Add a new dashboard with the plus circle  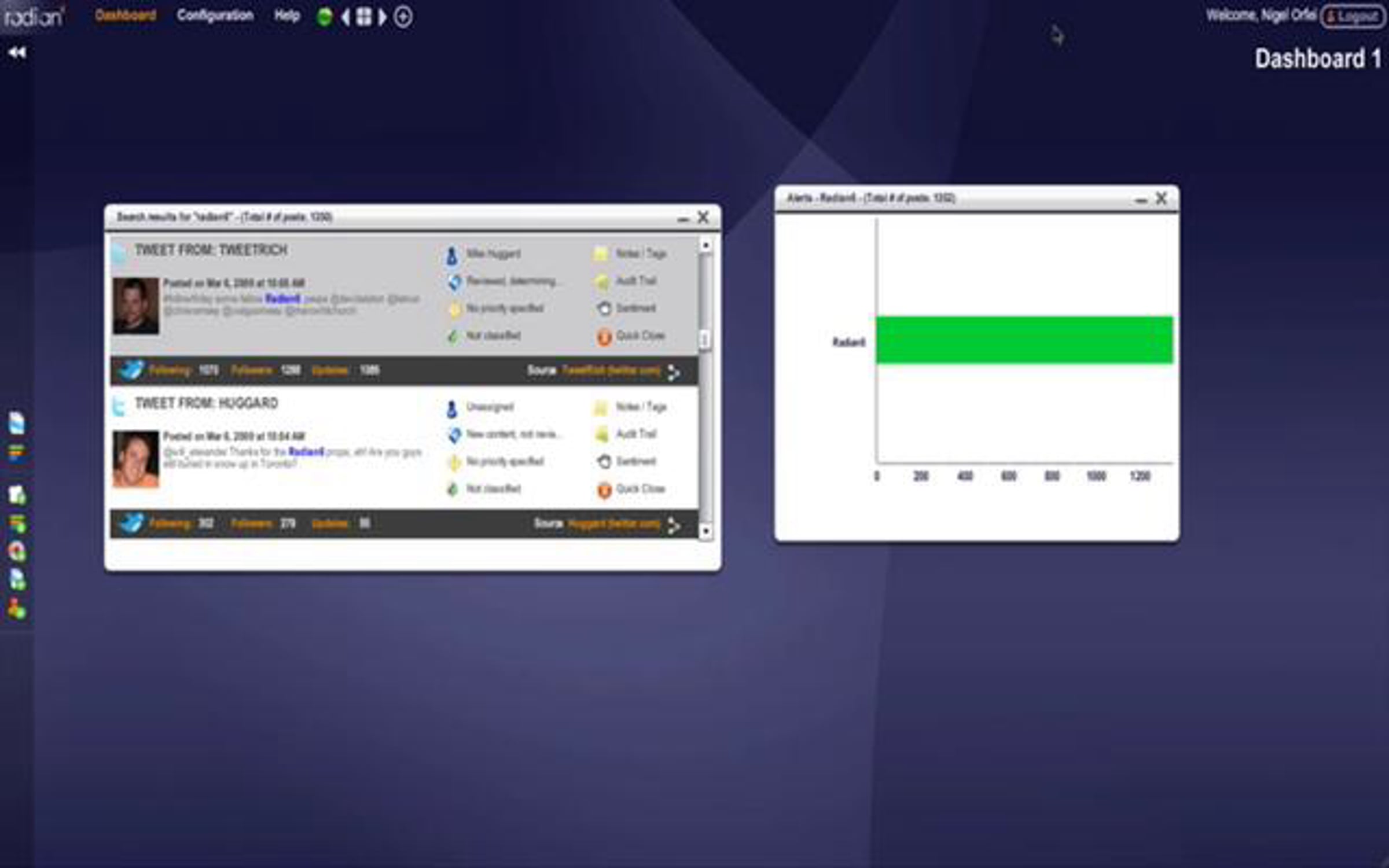pos(403,17)
